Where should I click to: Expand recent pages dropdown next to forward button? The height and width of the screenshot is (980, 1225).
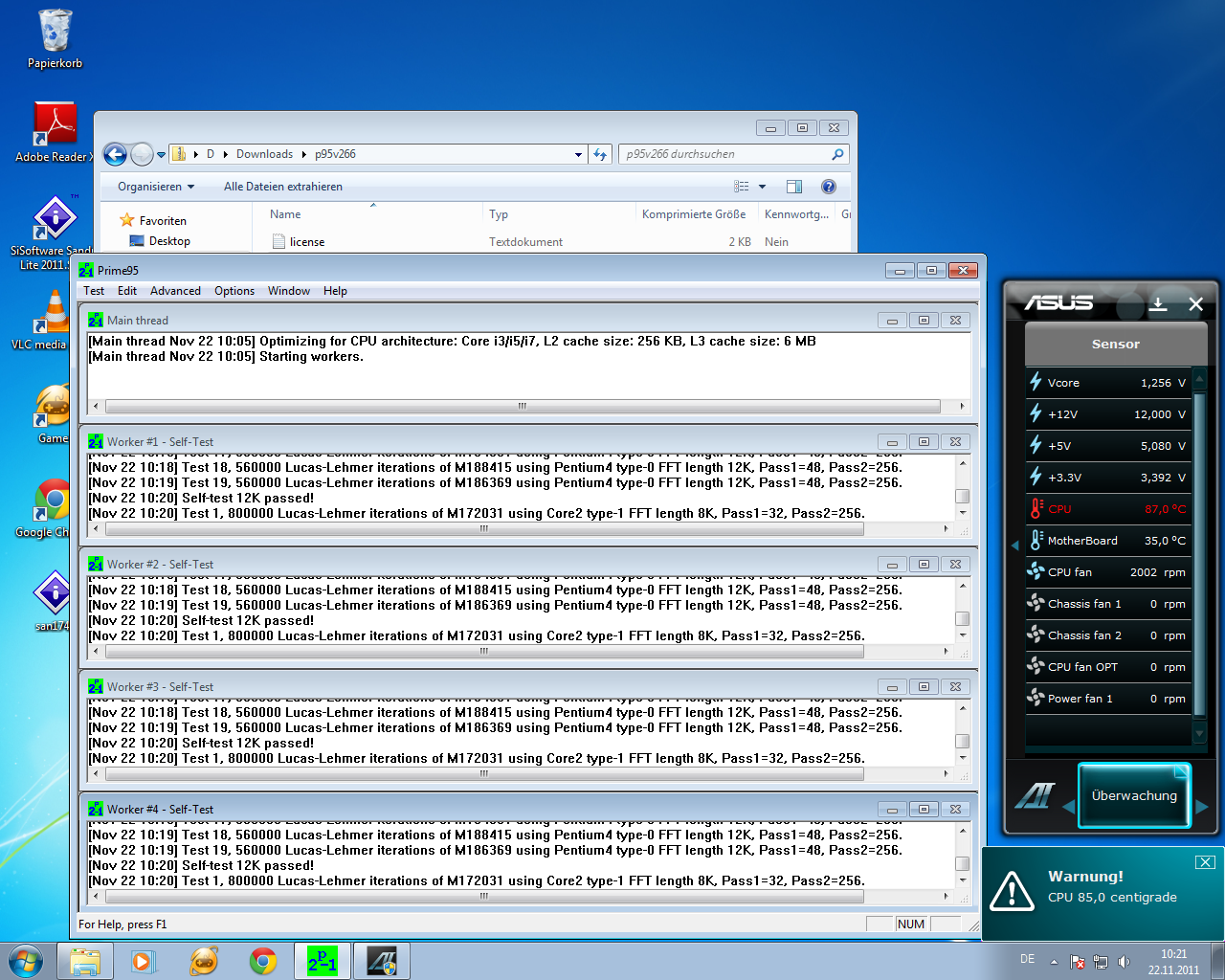pos(161,154)
